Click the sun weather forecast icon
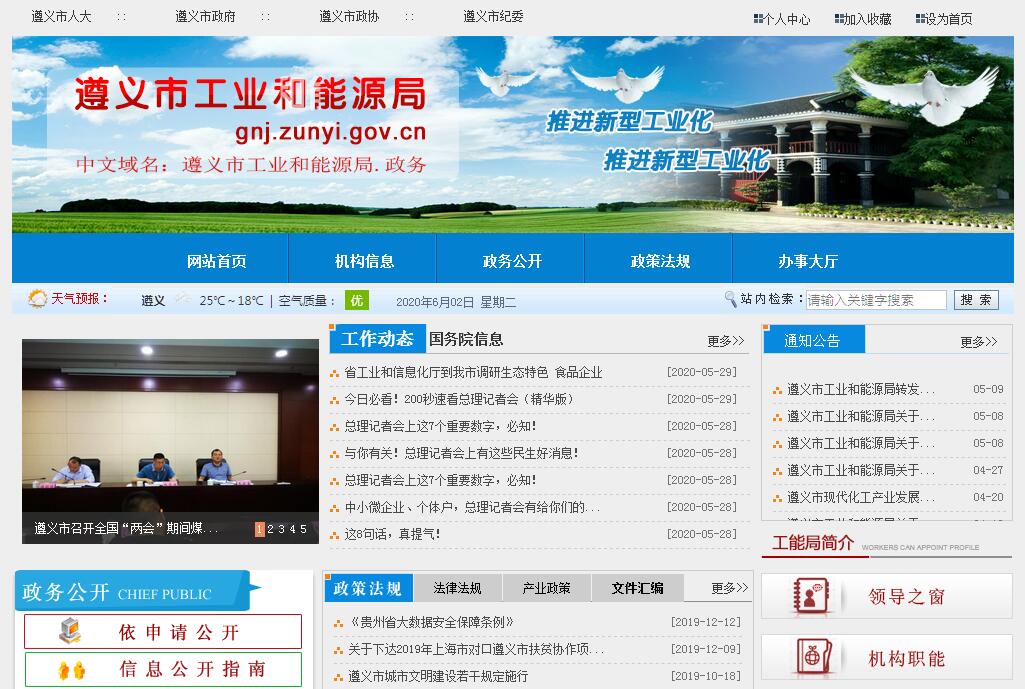This screenshot has width=1025, height=689. point(38,299)
